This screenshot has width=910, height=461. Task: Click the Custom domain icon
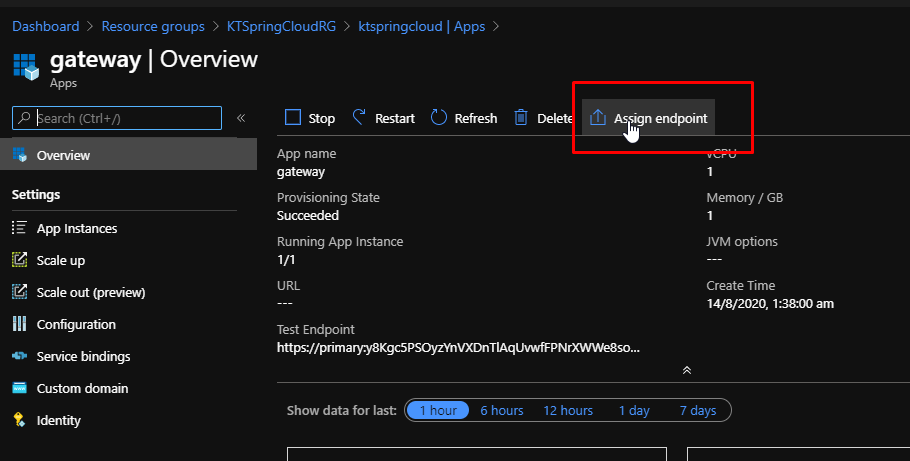[19, 388]
